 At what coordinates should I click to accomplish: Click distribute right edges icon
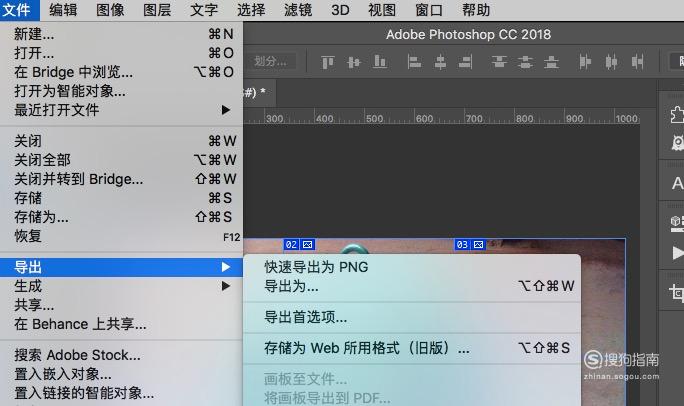click(637, 62)
